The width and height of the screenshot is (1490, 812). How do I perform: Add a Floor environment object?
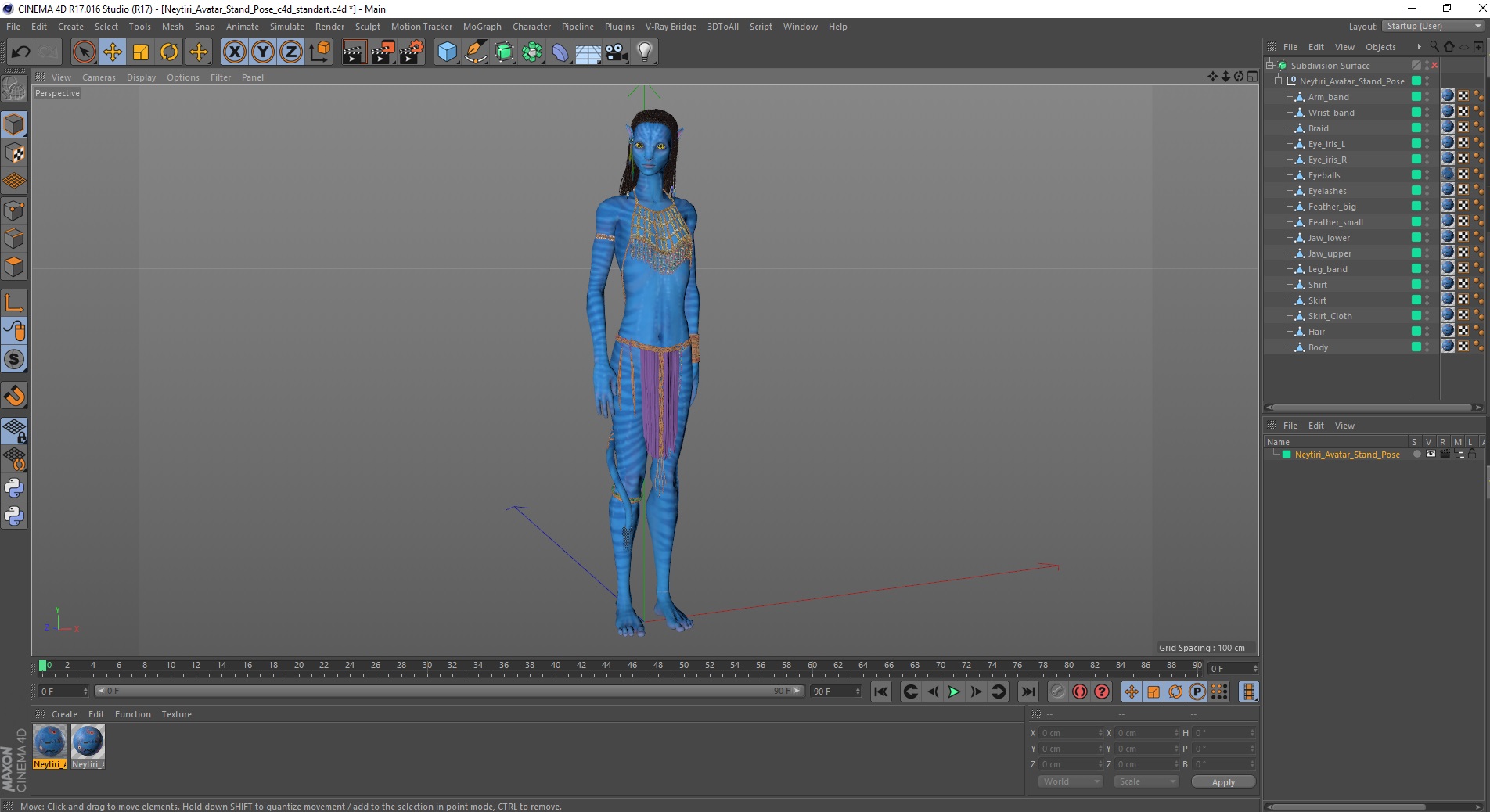(588, 52)
